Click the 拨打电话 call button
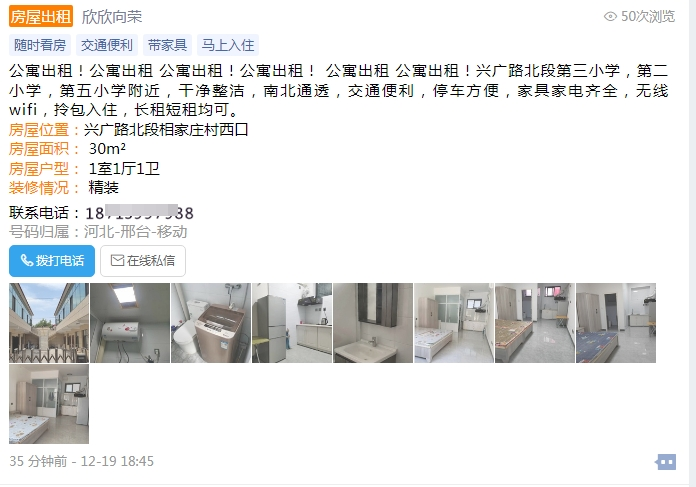The width and height of the screenshot is (696, 487). point(52,261)
